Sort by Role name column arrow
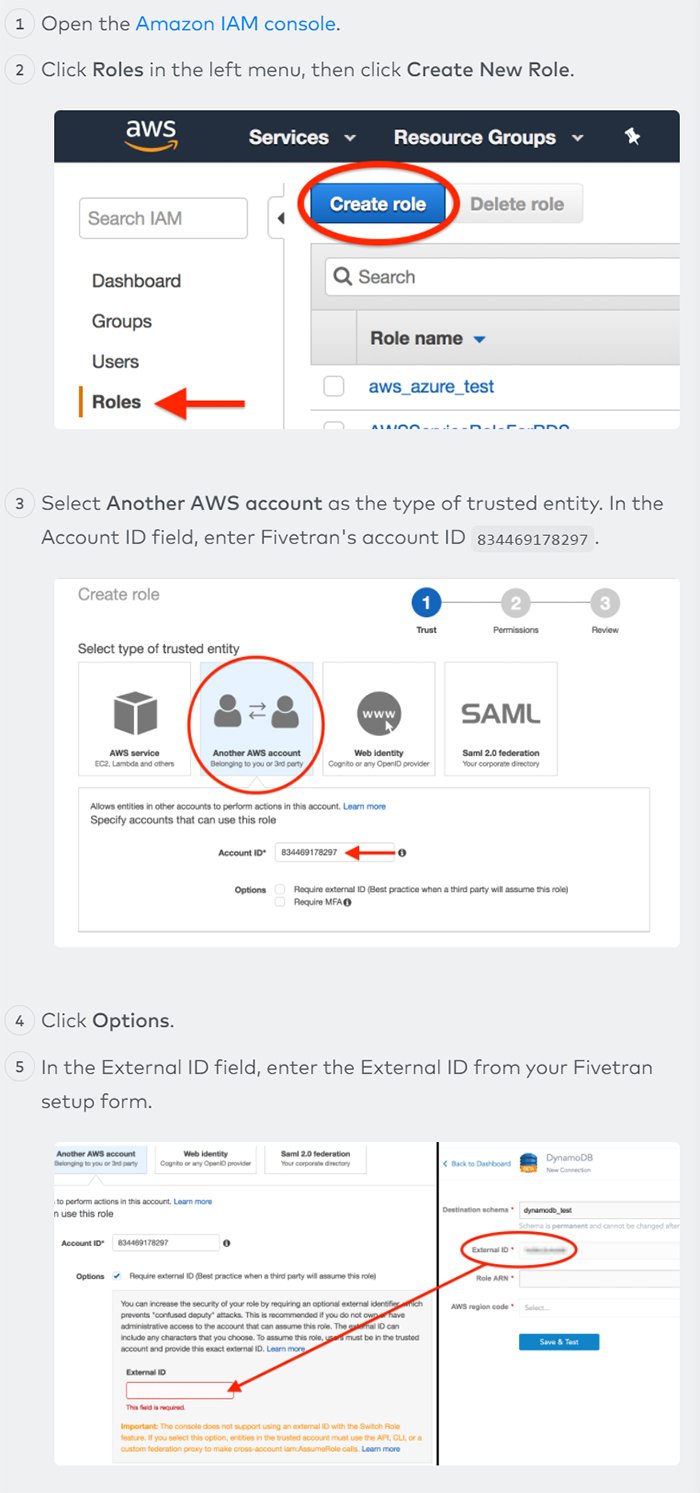 (x=480, y=339)
